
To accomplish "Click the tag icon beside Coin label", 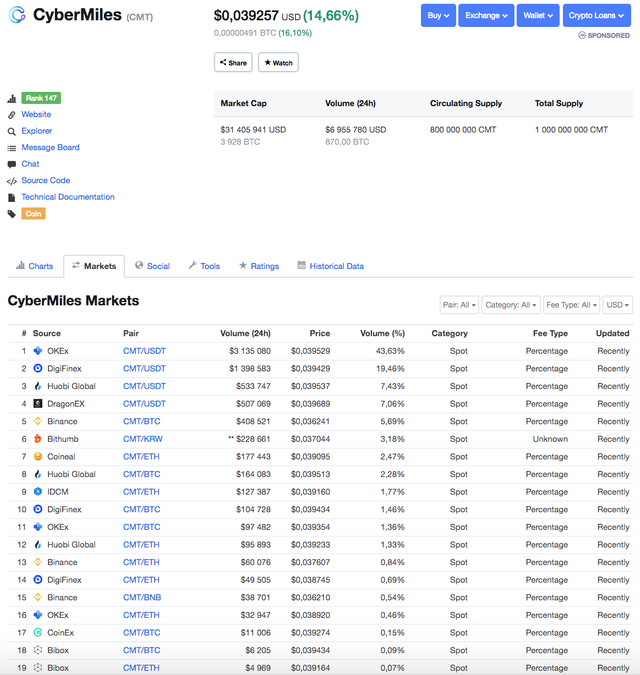I will click(x=12, y=214).
